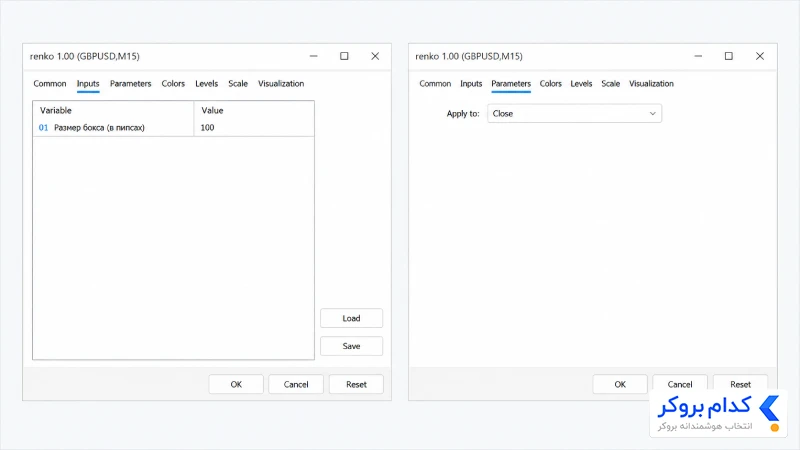Click the Save button
The image size is (800, 450).
(351, 346)
